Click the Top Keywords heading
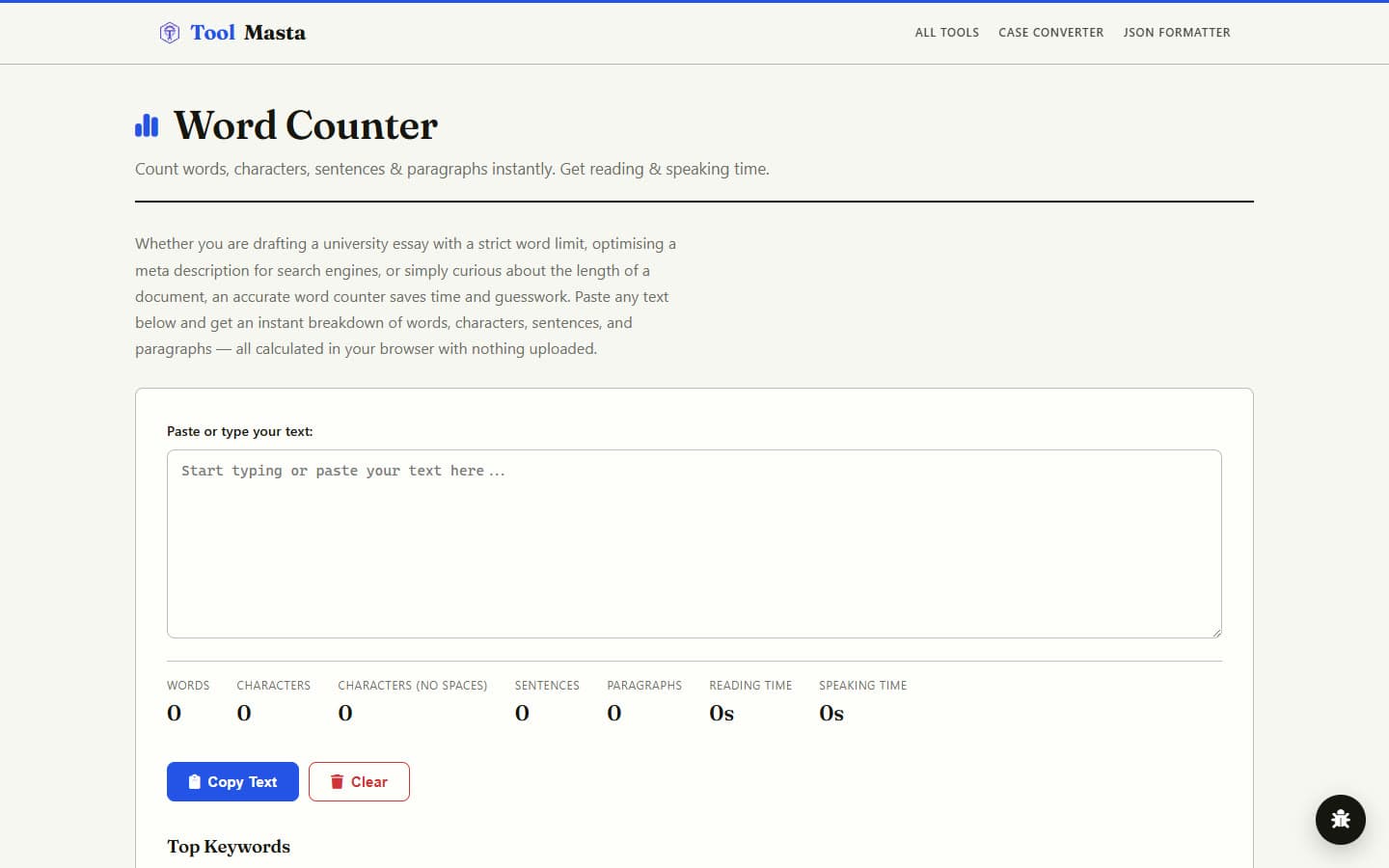The width and height of the screenshot is (1389, 868). point(229,847)
